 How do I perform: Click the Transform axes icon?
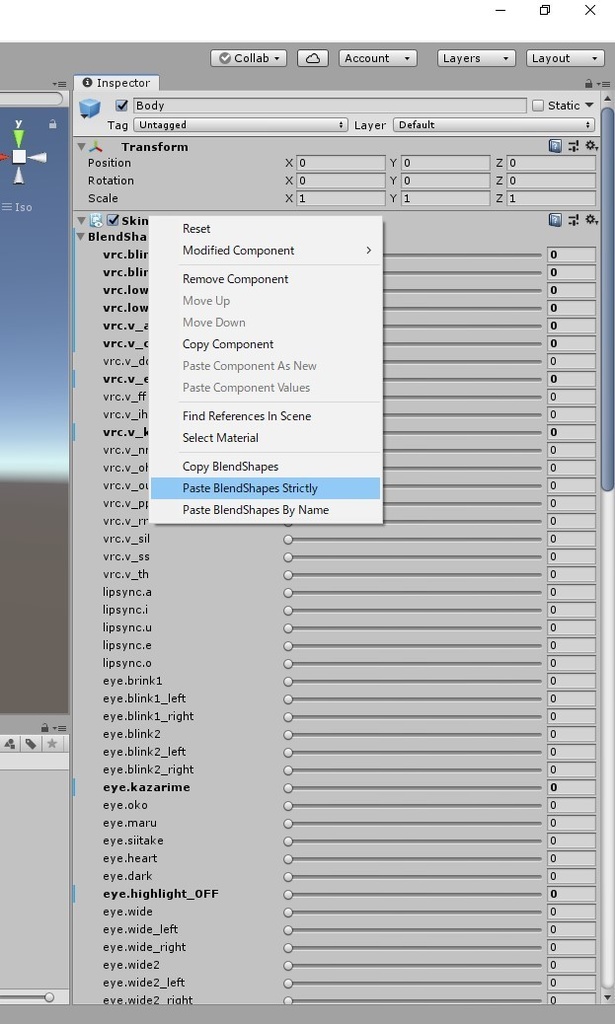(x=96, y=147)
